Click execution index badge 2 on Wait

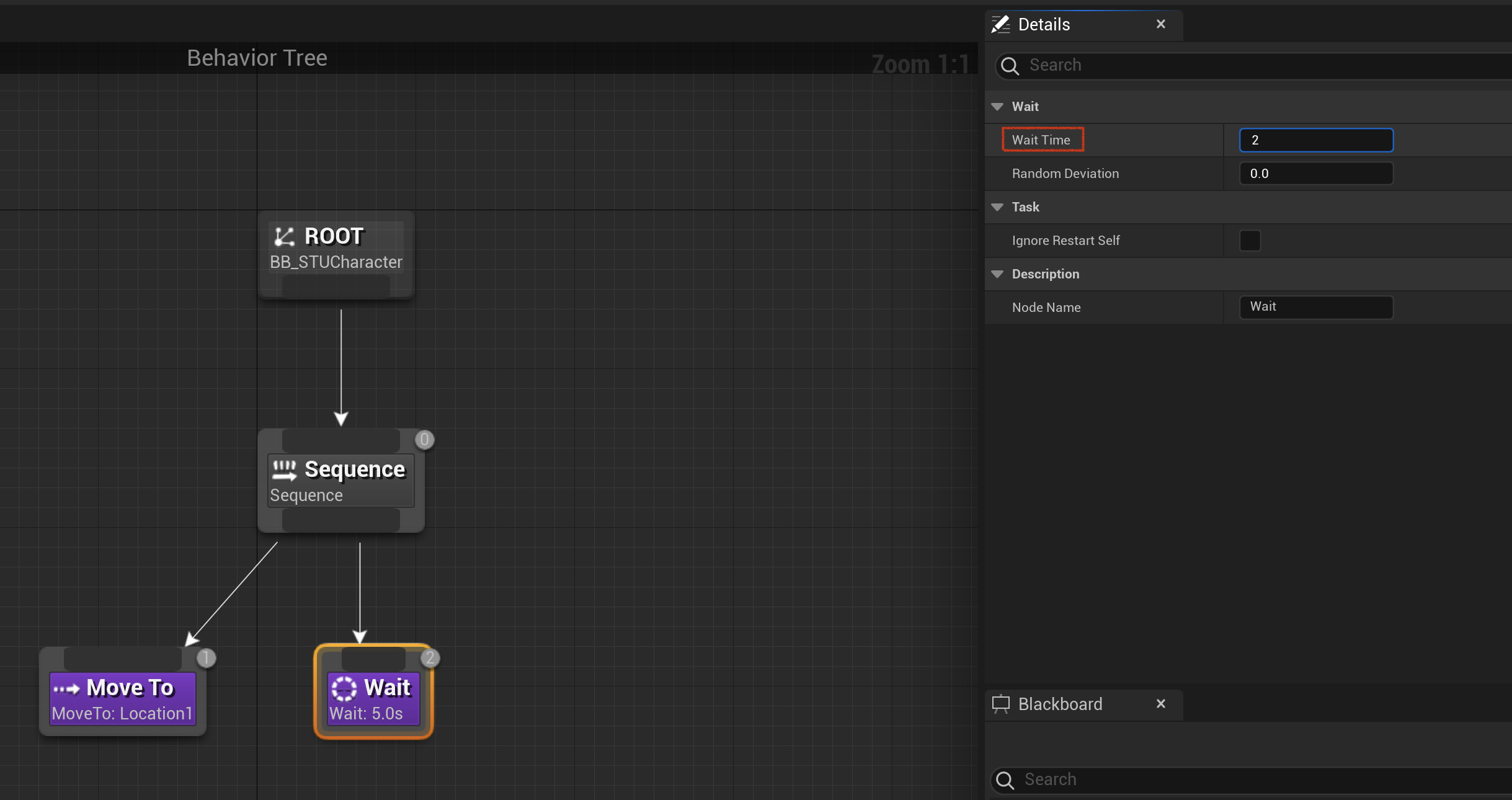430,658
